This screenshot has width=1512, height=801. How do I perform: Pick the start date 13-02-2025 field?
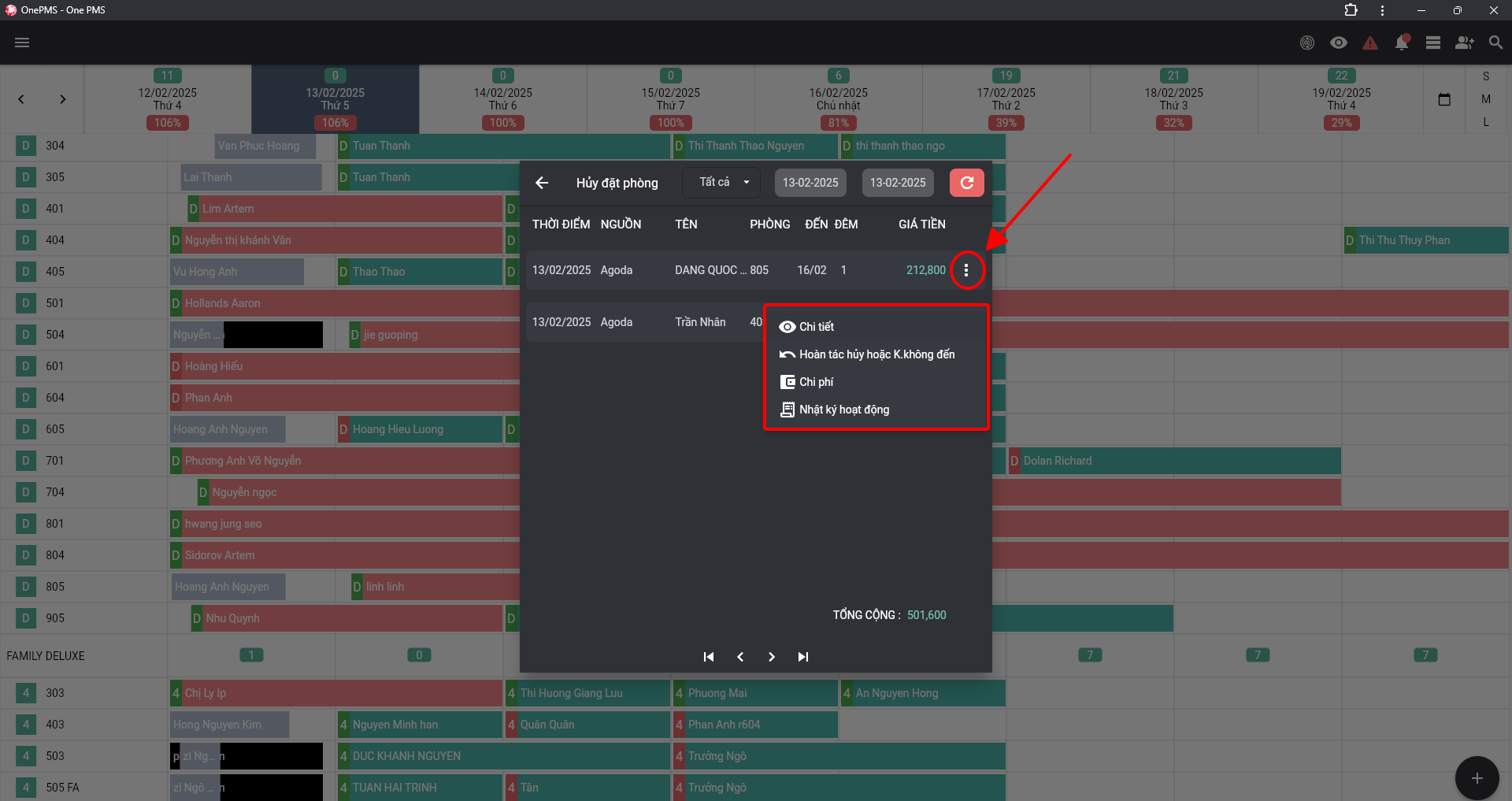pos(810,183)
